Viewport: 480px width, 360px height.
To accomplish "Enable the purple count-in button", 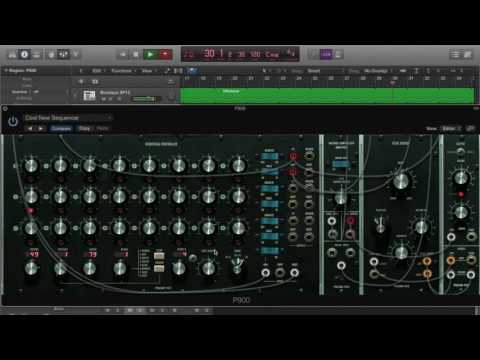I will (x=326, y=54).
